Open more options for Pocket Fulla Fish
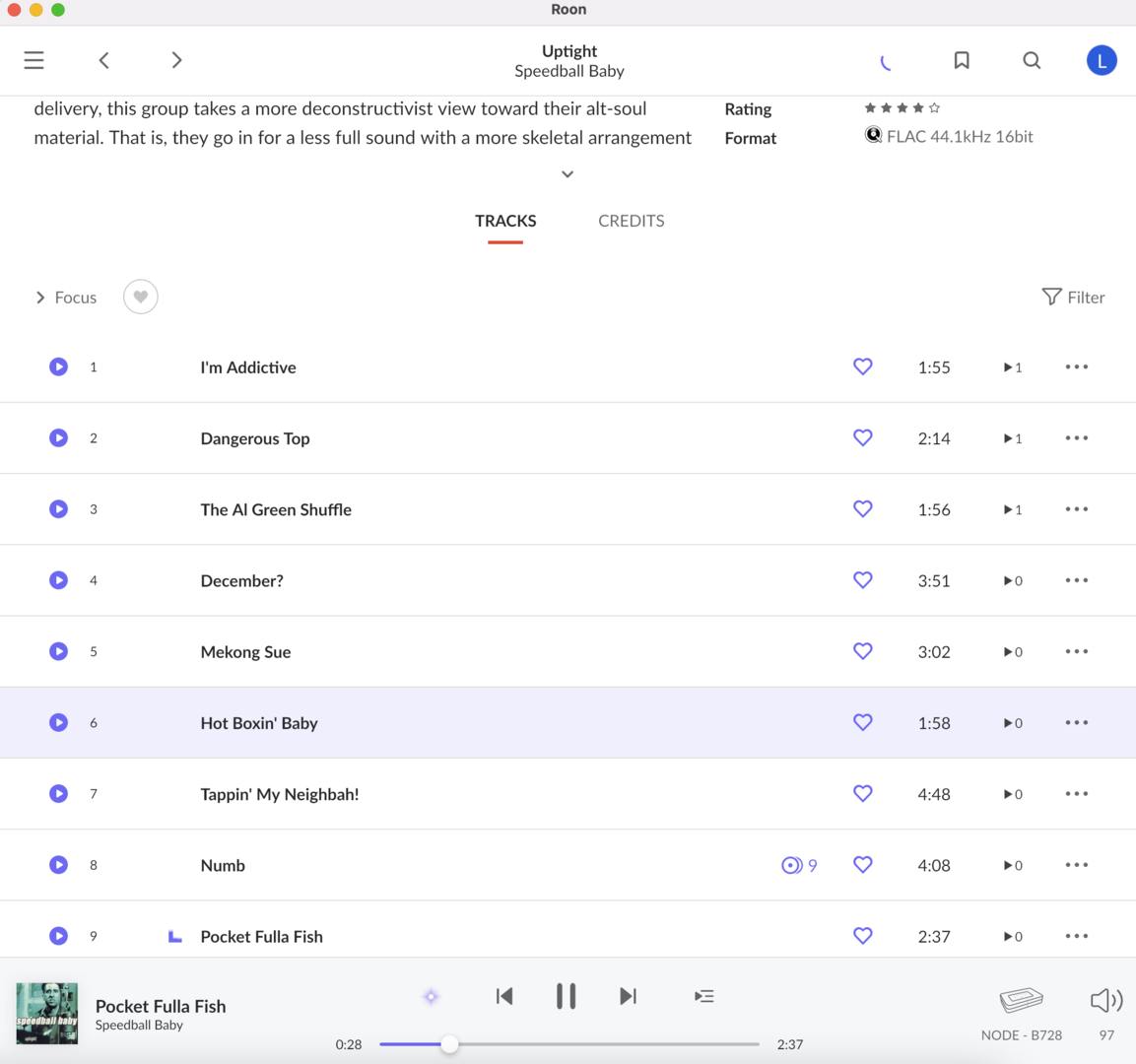 [1077, 936]
